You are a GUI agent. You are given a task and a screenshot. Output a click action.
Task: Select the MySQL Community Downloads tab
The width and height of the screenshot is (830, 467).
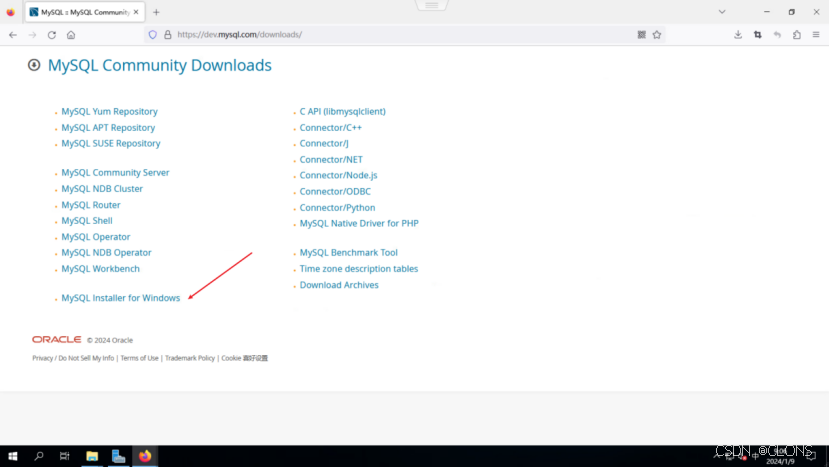tap(85, 12)
